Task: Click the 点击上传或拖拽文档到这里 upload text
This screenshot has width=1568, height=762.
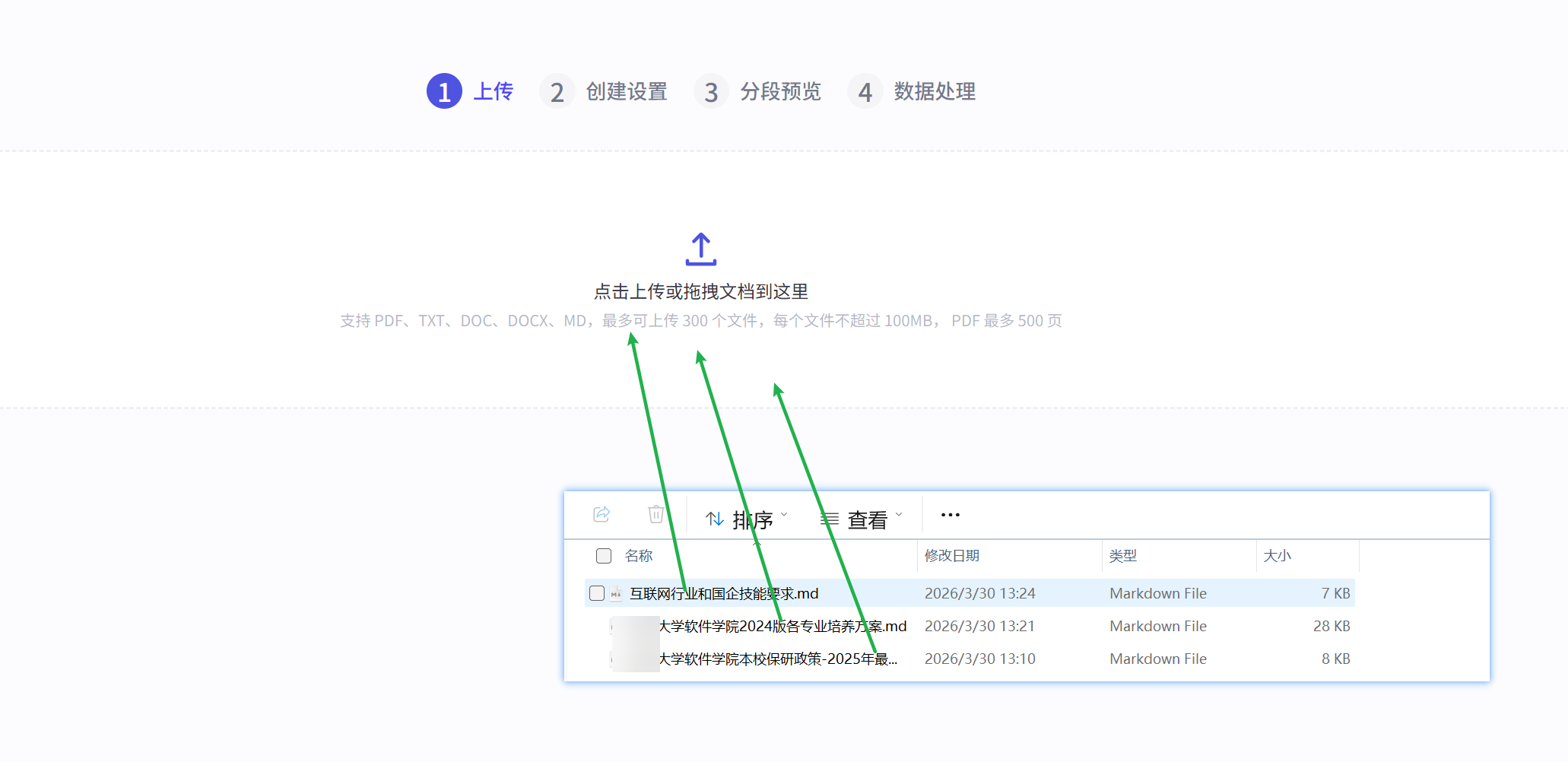Action: 700,291
